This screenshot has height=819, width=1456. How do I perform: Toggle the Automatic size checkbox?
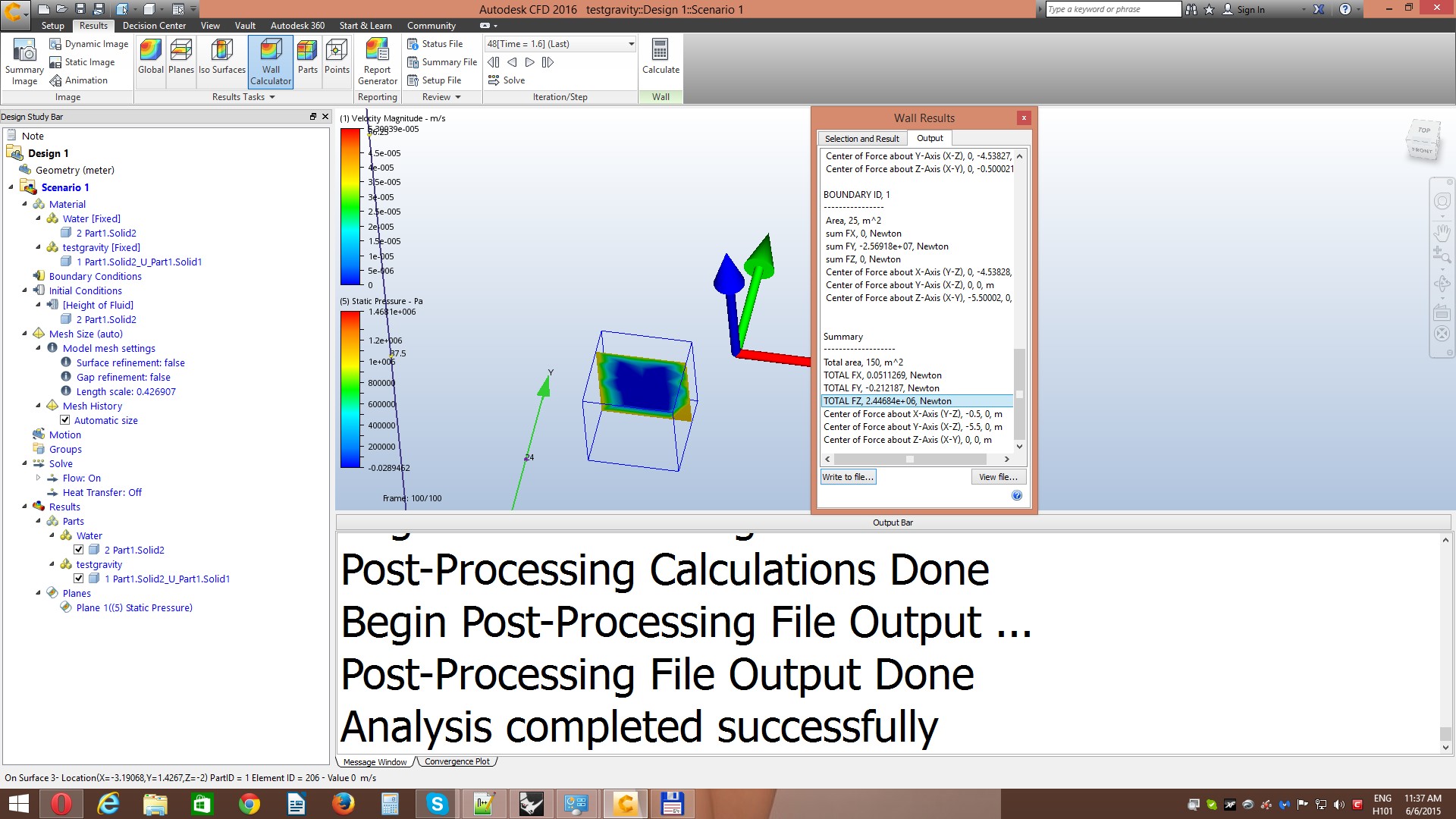click(x=65, y=420)
